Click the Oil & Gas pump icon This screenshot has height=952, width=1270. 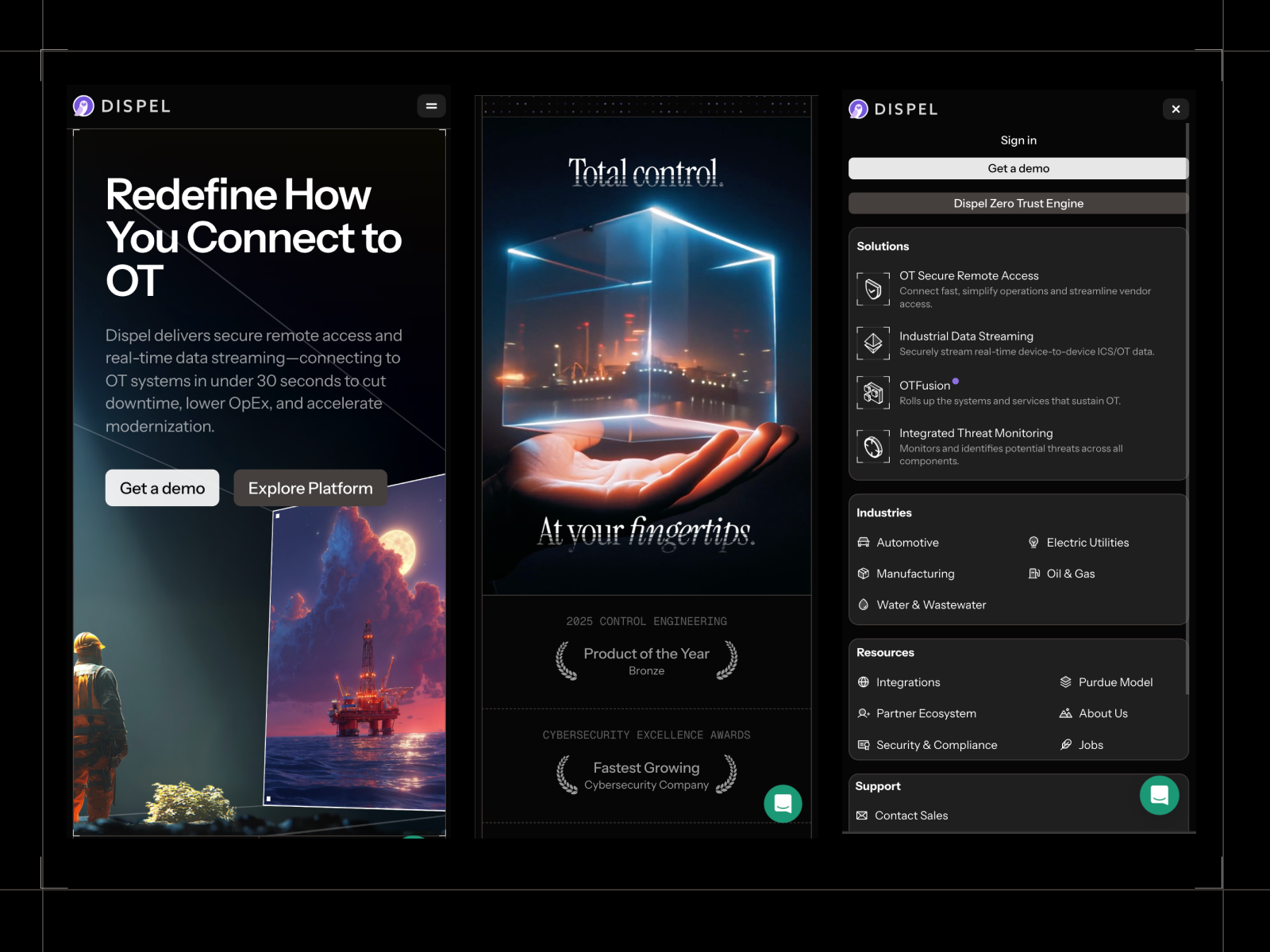pos(1033,574)
